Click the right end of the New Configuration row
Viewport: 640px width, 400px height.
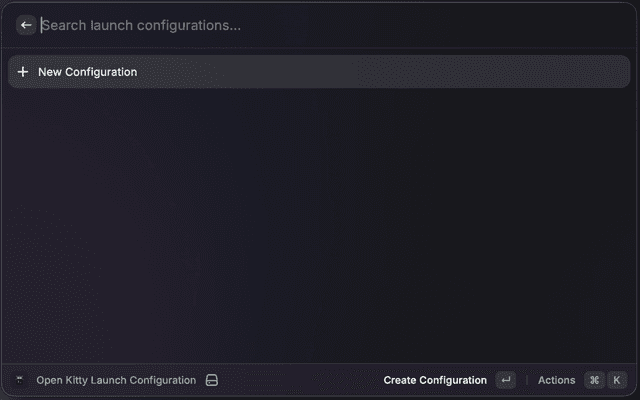(610, 72)
